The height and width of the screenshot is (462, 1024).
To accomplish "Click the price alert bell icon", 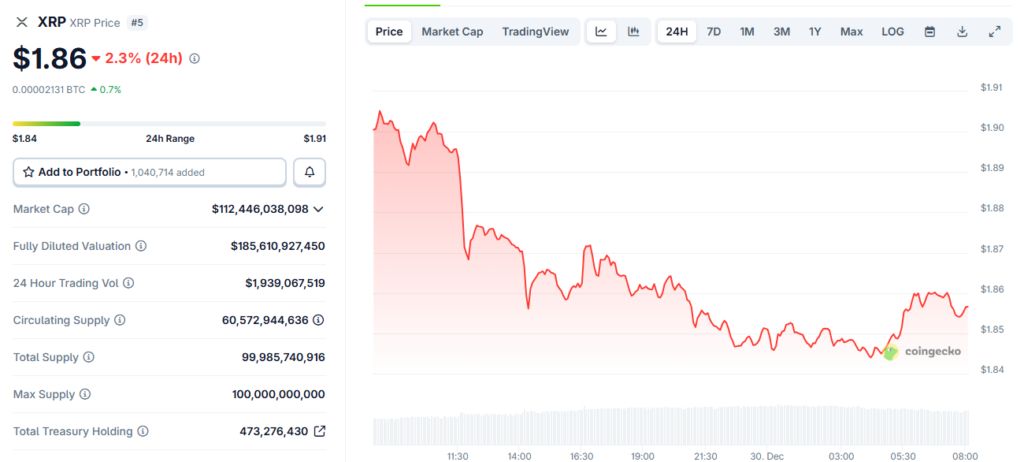I will 309,172.
